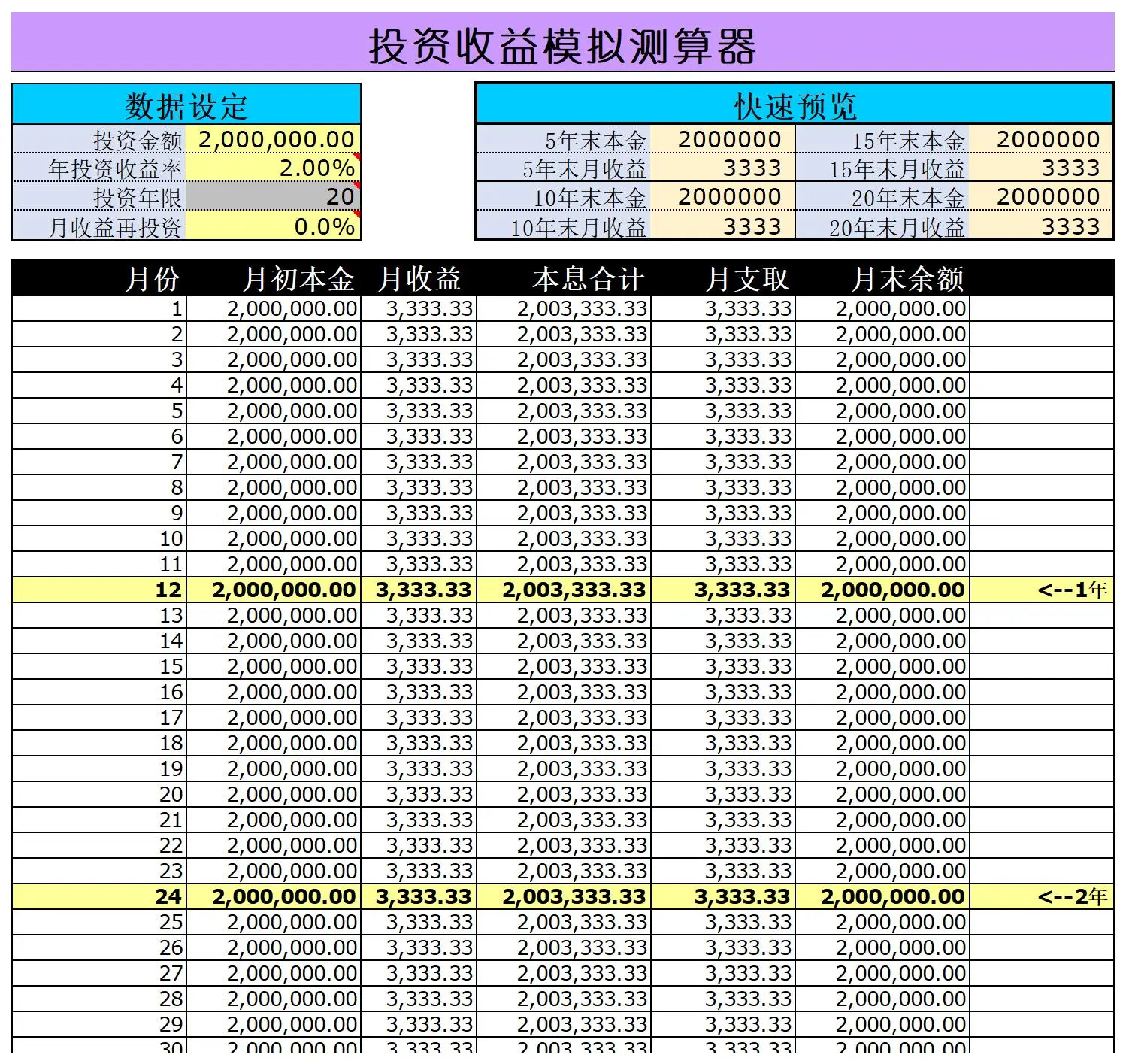The height and width of the screenshot is (1064, 1126).
Task: Click the gray 投资年限 cell showing 20
Action: pos(274,196)
